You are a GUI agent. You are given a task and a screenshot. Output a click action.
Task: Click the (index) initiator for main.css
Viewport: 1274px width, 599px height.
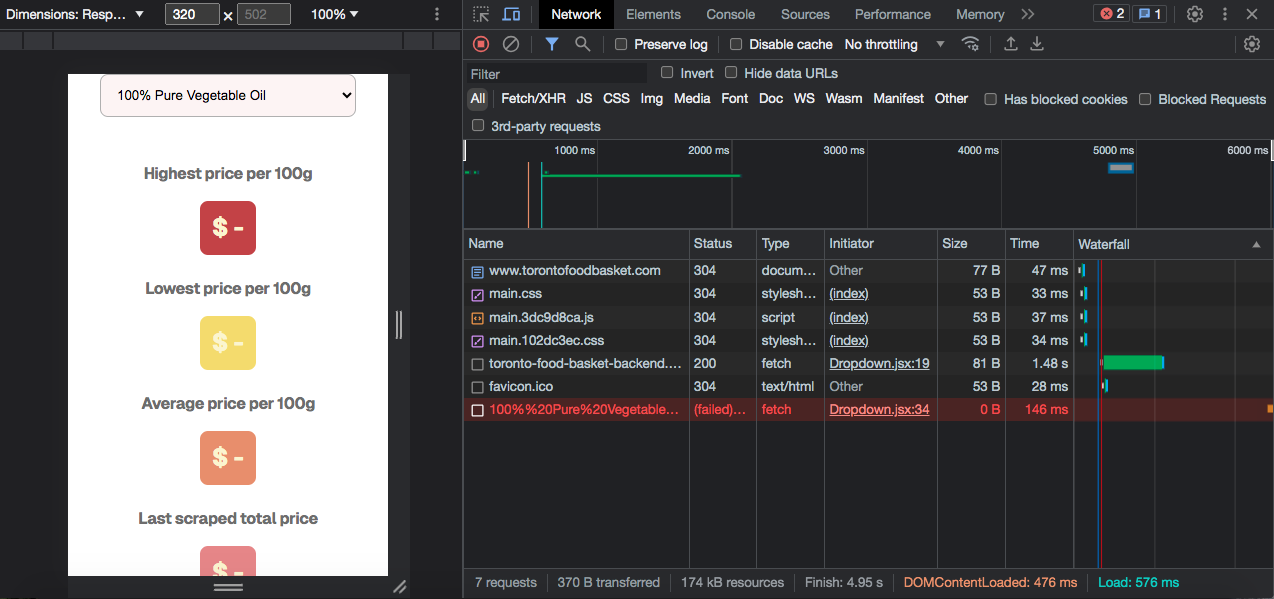pyautogui.click(x=848, y=293)
